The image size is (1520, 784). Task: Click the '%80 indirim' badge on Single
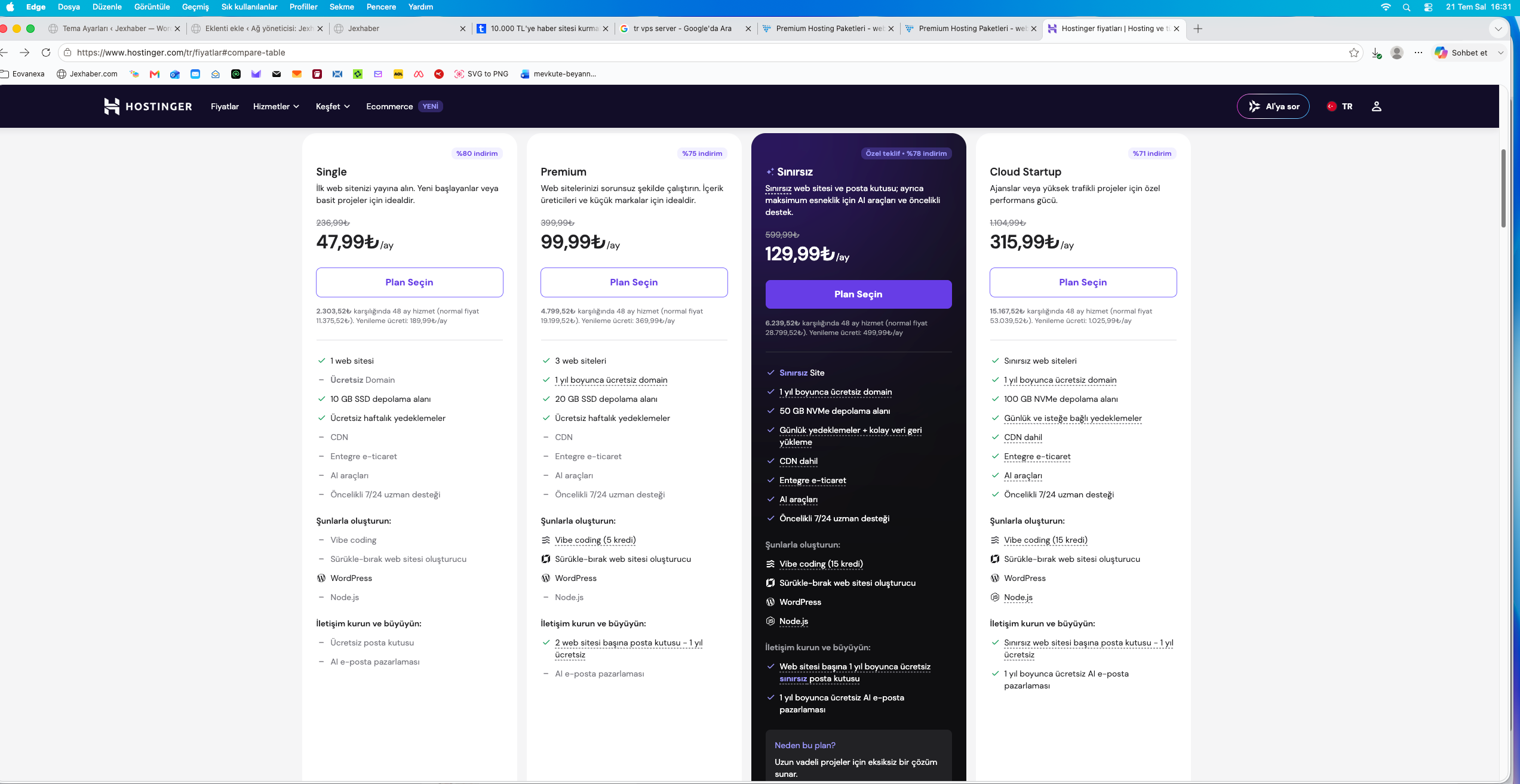click(x=477, y=153)
